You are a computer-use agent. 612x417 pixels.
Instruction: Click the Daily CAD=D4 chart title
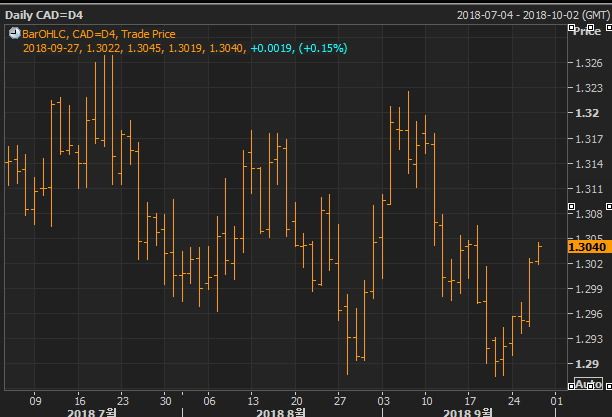pos(44,15)
